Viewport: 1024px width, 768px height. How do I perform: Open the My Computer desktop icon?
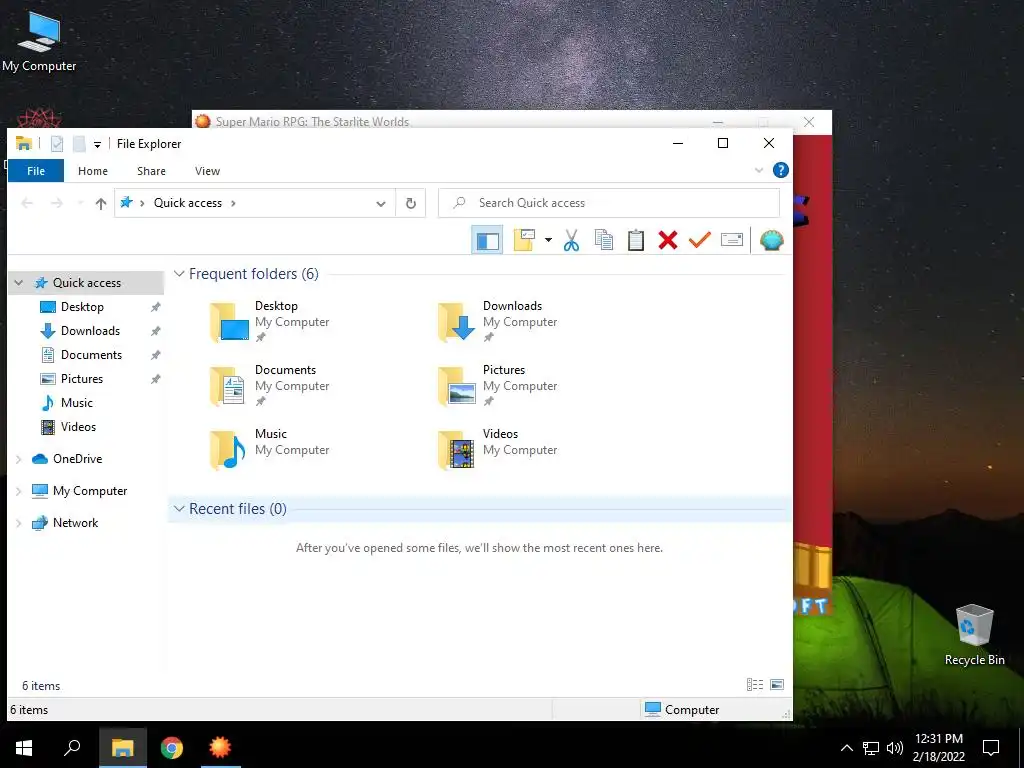click(39, 42)
